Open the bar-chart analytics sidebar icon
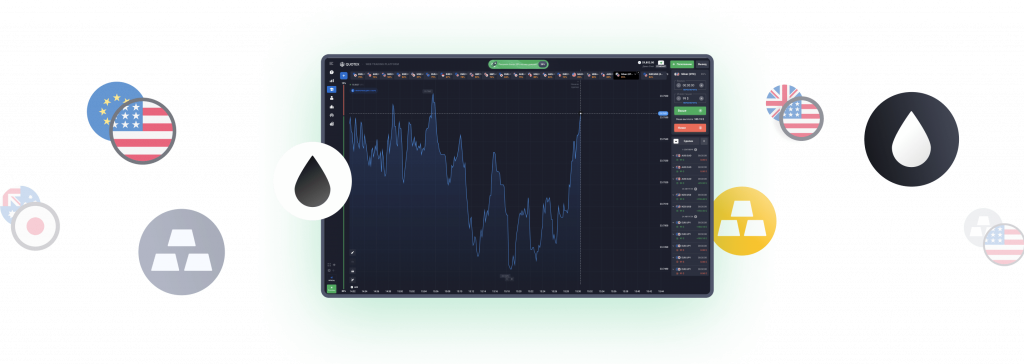 pos(332,81)
